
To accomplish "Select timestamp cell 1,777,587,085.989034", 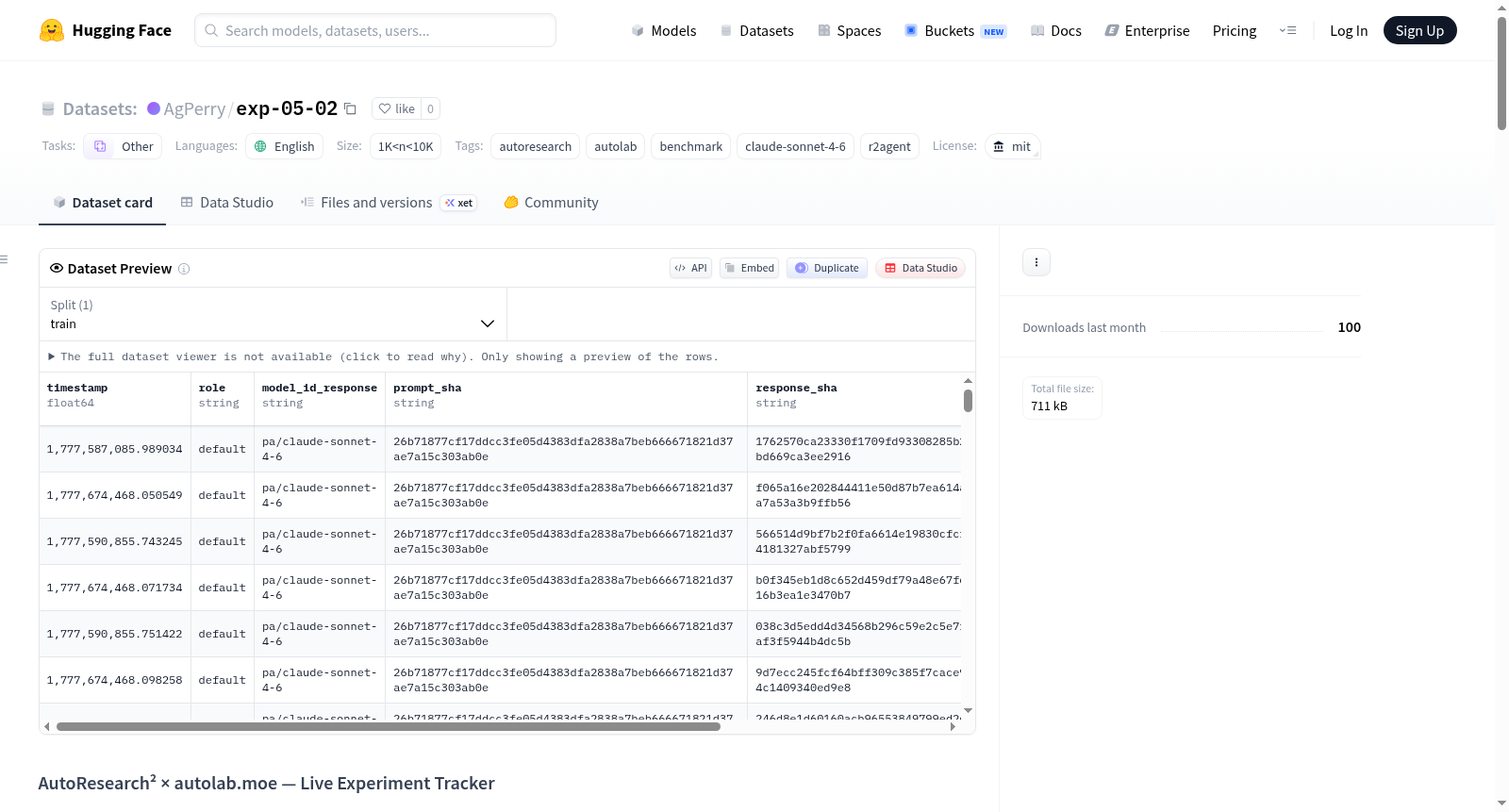I will [x=115, y=449].
